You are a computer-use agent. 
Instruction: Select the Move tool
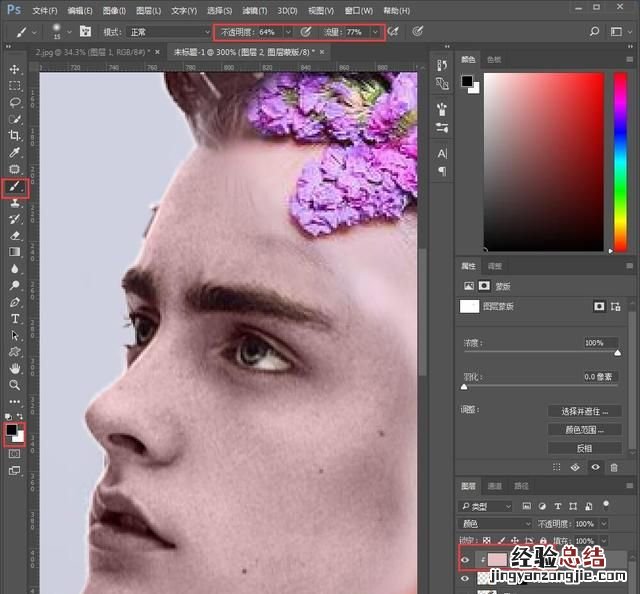point(15,69)
